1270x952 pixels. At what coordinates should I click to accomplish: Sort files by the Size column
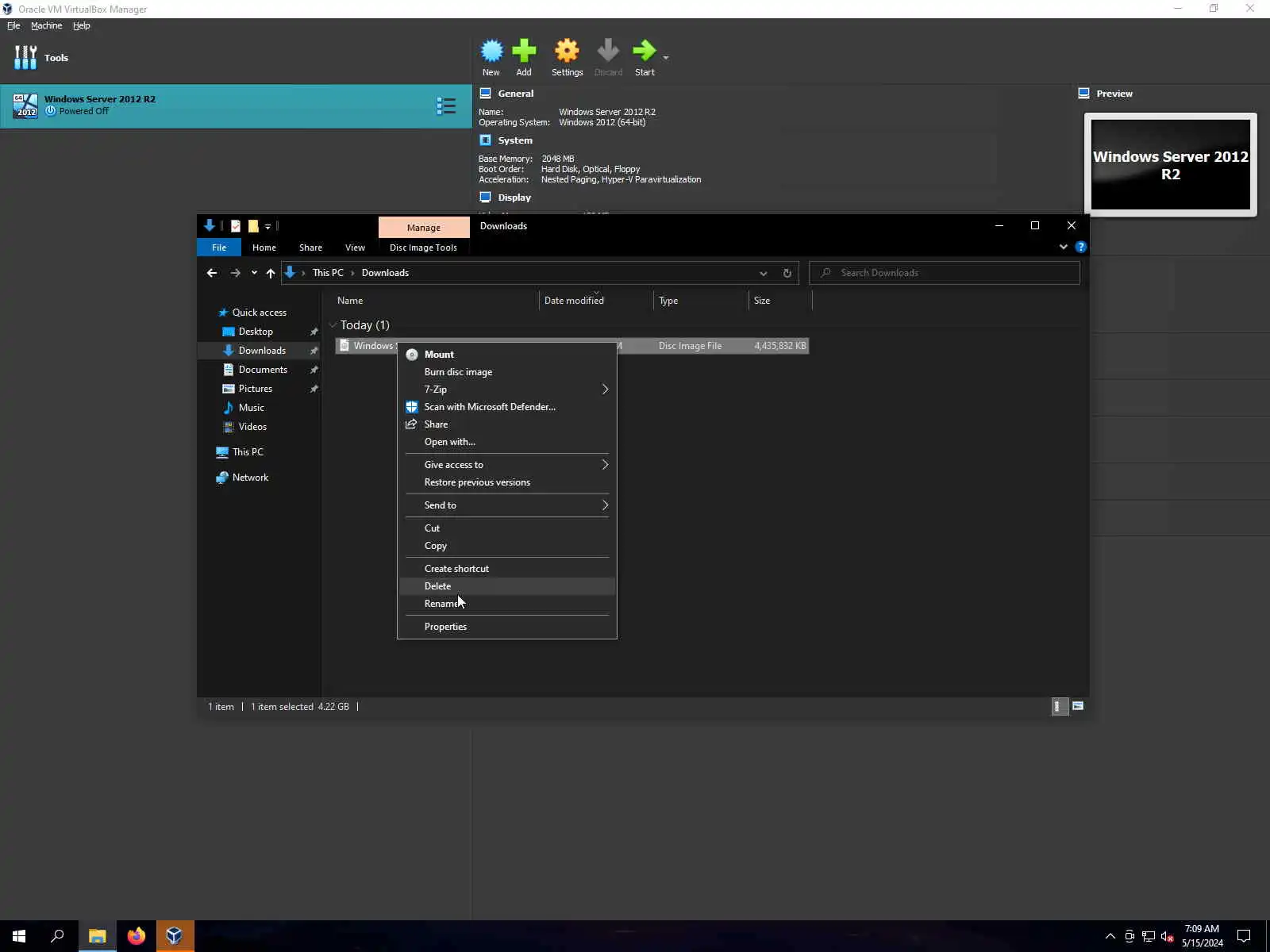point(780,301)
